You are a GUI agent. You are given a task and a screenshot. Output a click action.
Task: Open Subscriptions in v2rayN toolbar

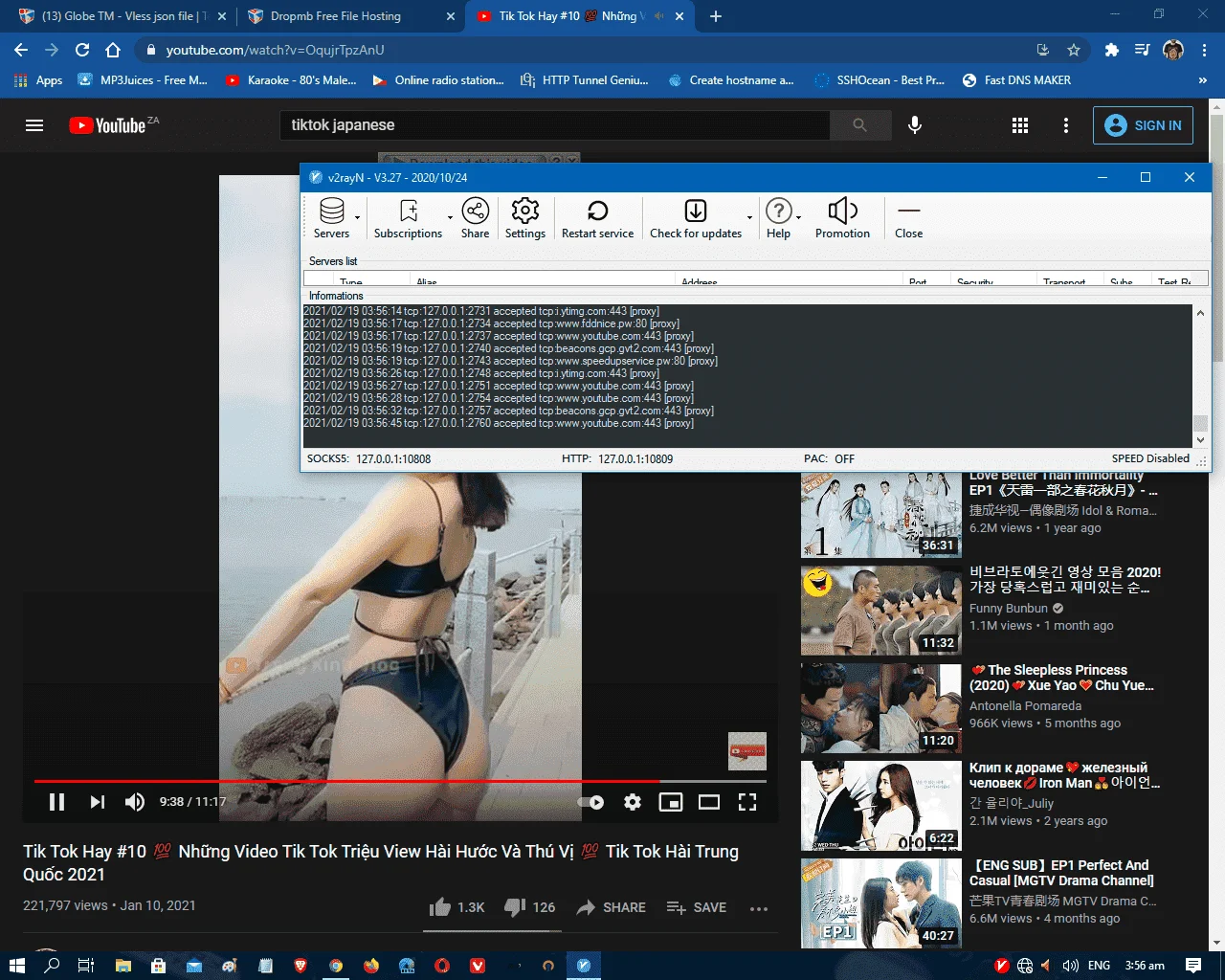pos(408,218)
